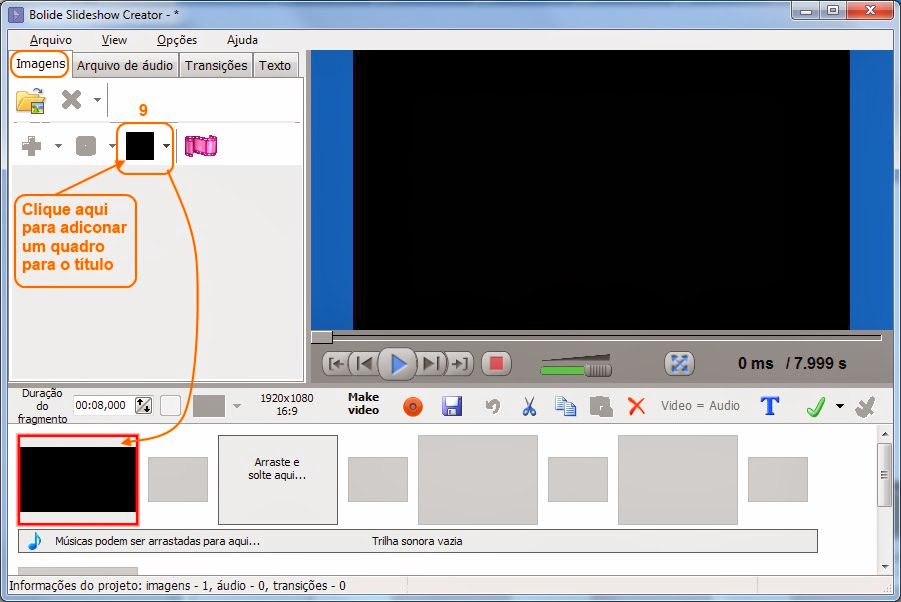Jump to the start of the slideshow
The image size is (901, 602).
pyautogui.click(x=336, y=364)
